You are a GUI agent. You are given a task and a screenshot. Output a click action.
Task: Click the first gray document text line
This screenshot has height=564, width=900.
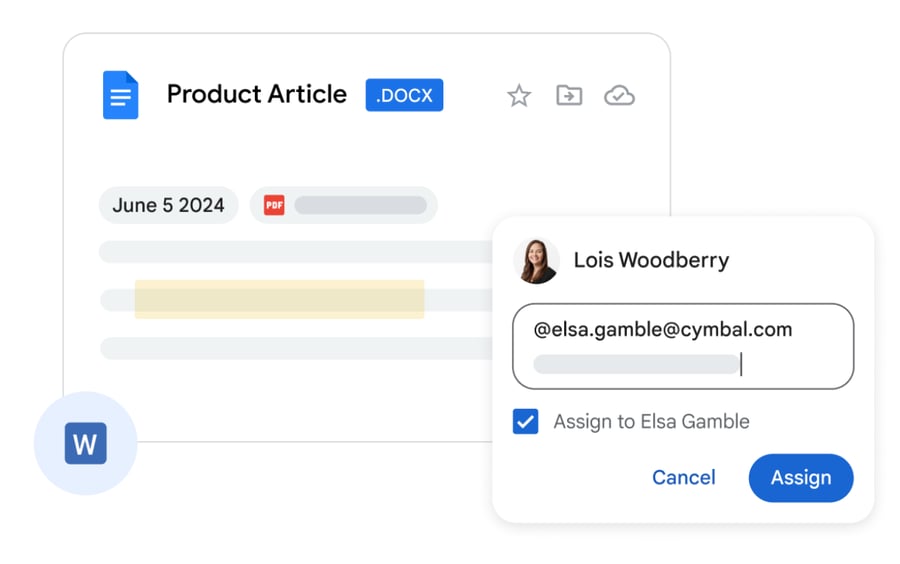click(296, 251)
